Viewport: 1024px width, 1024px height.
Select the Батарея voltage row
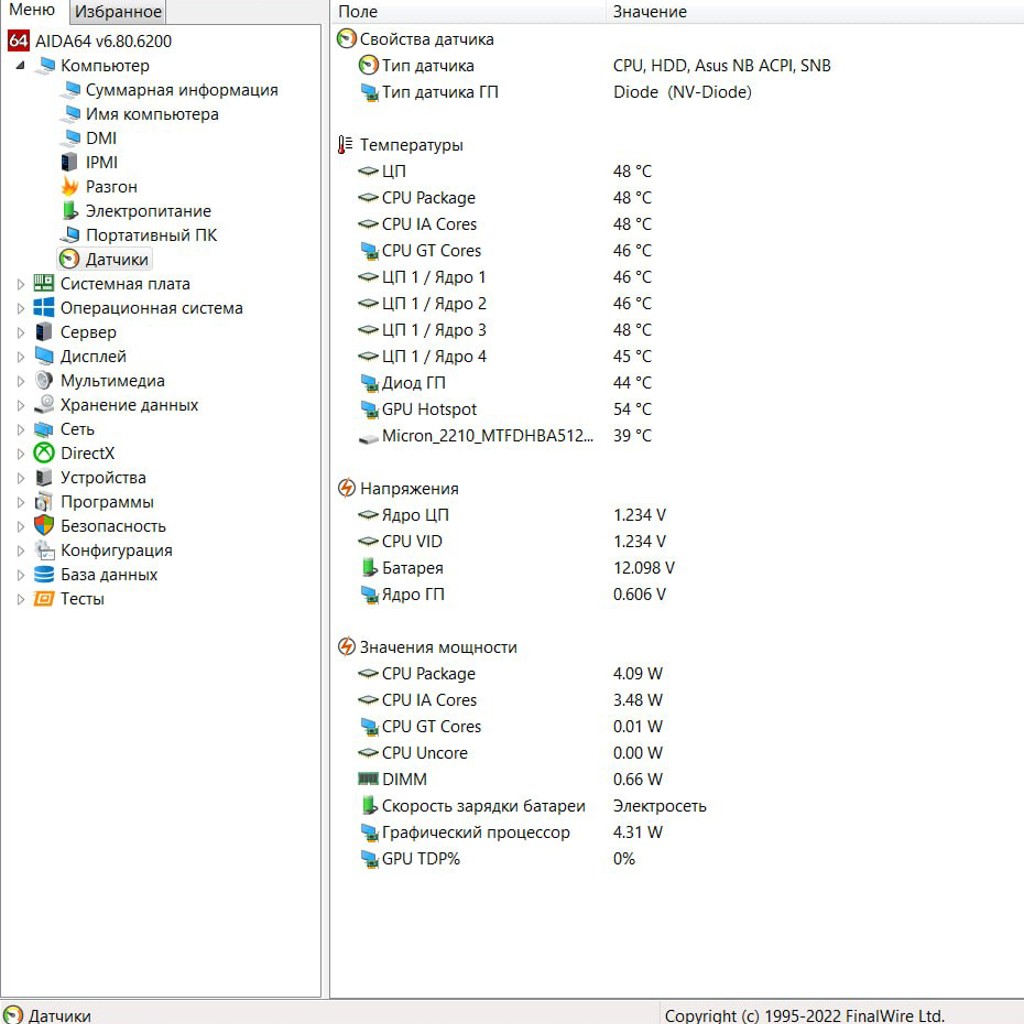click(x=677, y=568)
